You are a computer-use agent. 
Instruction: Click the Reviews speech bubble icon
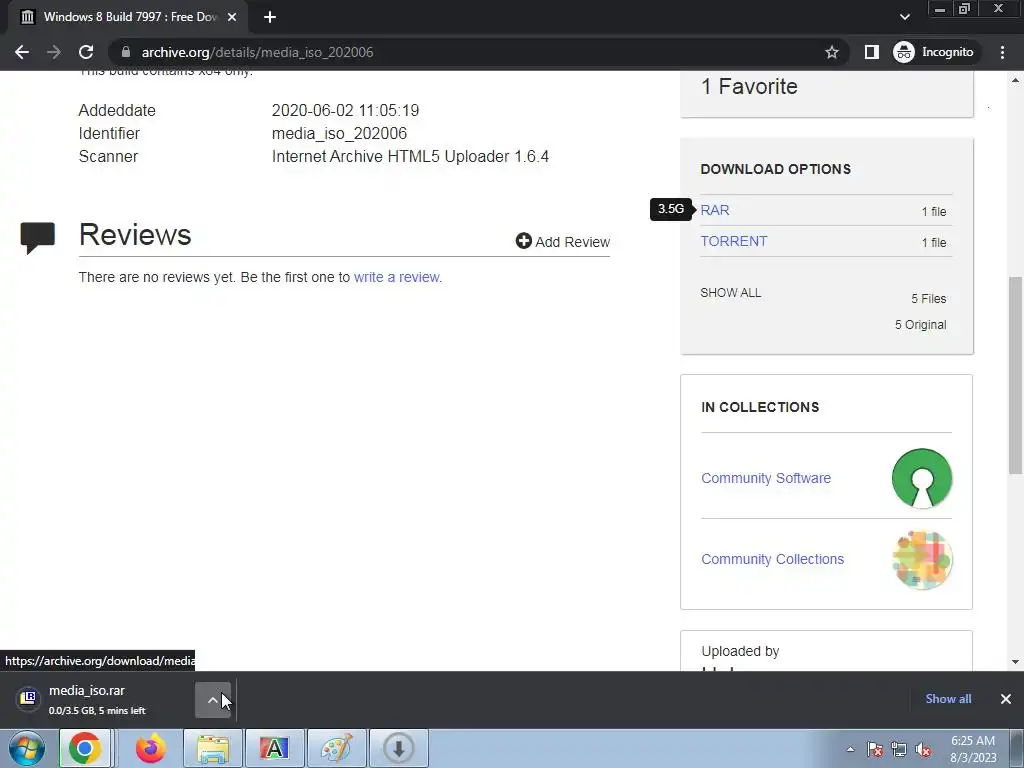pyautogui.click(x=38, y=238)
